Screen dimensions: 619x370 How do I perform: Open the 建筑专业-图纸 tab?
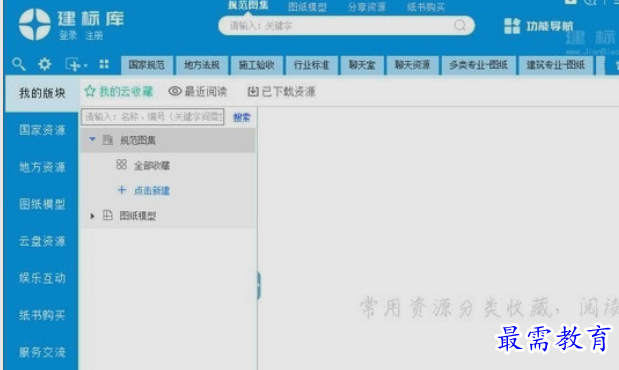click(x=555, y=65)
